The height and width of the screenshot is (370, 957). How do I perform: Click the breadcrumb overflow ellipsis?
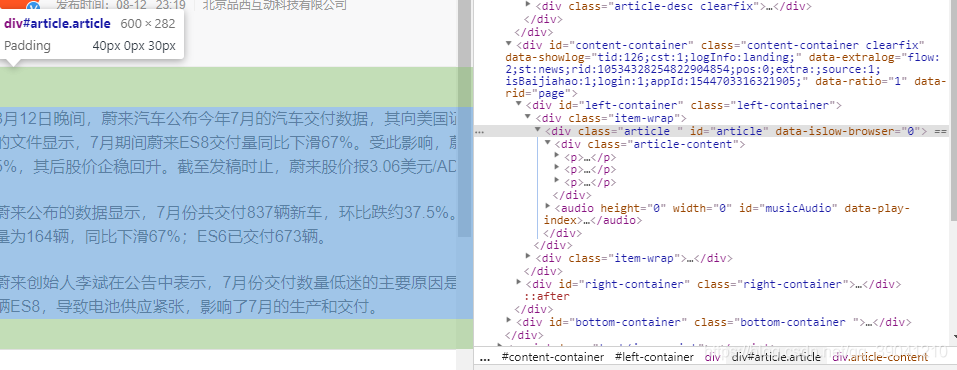[x=485, y=358]
